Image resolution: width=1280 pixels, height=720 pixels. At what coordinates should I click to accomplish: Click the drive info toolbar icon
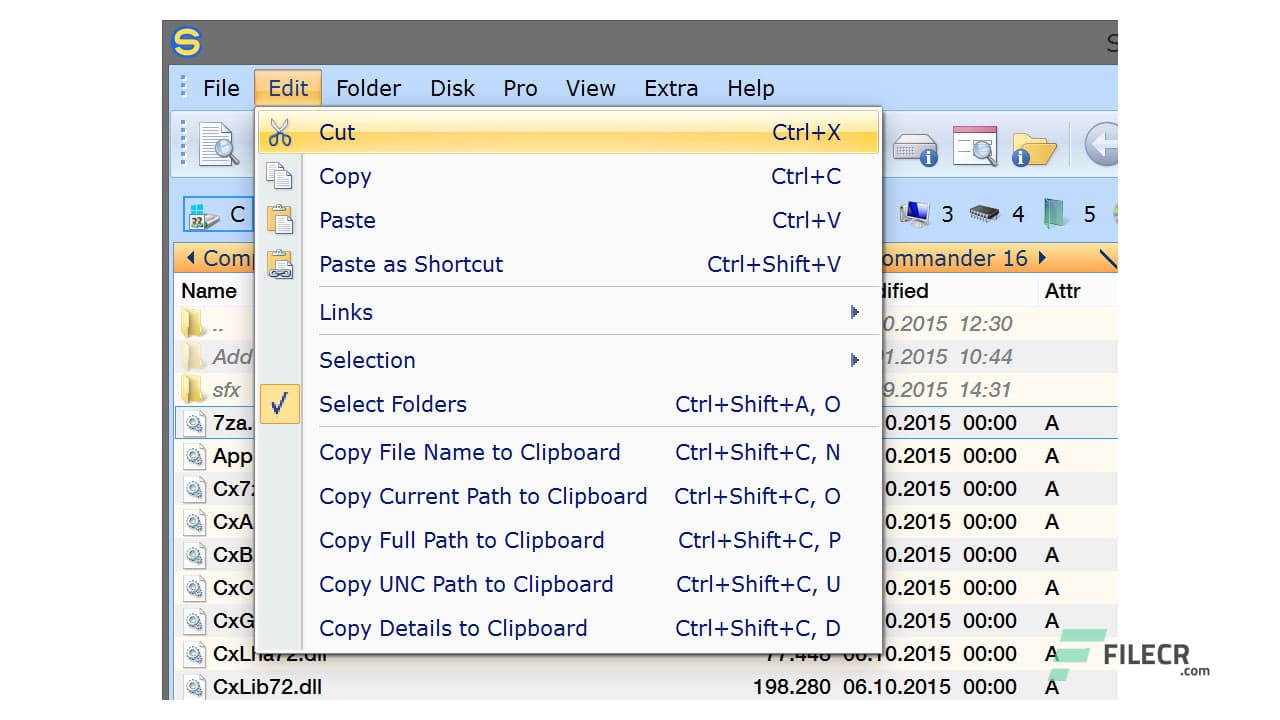(x=914, y=148)
